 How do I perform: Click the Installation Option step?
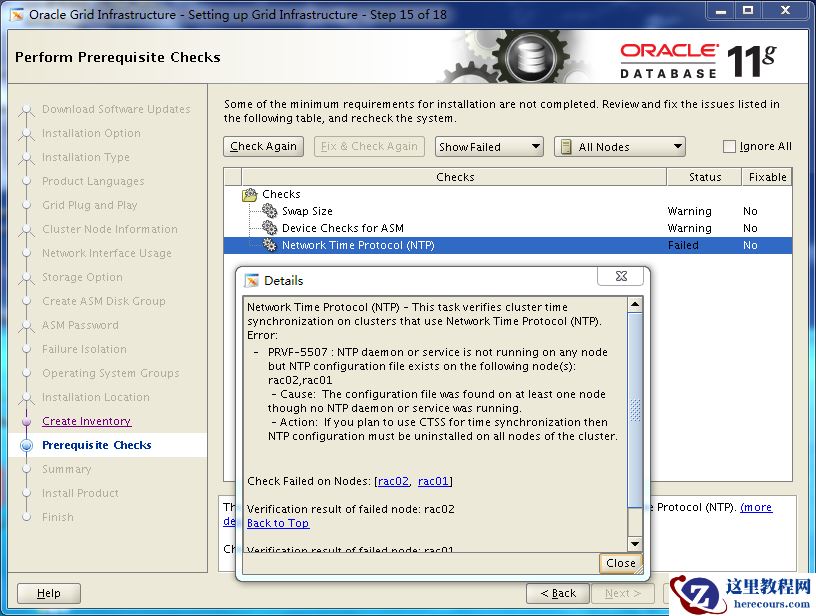pyautogui.click(x=91, y=133)
